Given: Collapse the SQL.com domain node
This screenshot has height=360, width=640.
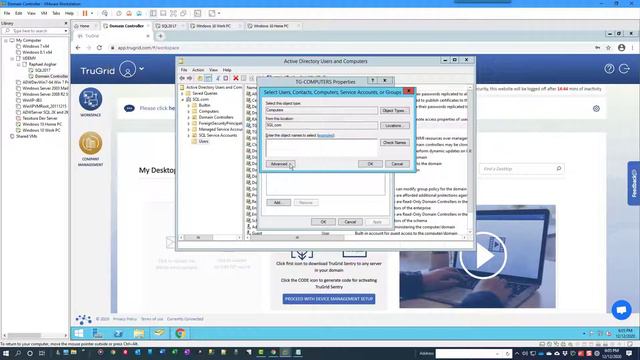Looking at the screenshot, I should pos(182,99).
